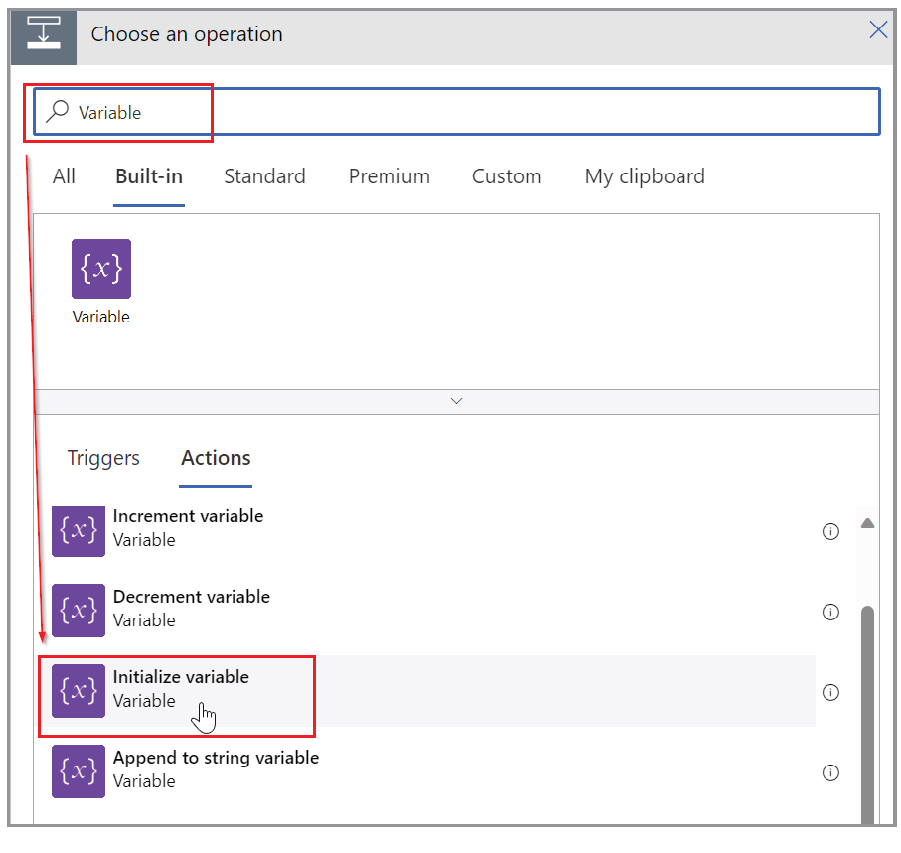Show info for Decrement variable
The width and height of the screenshot is (901, 853).
pyautogui.click(x=830, y=612)
